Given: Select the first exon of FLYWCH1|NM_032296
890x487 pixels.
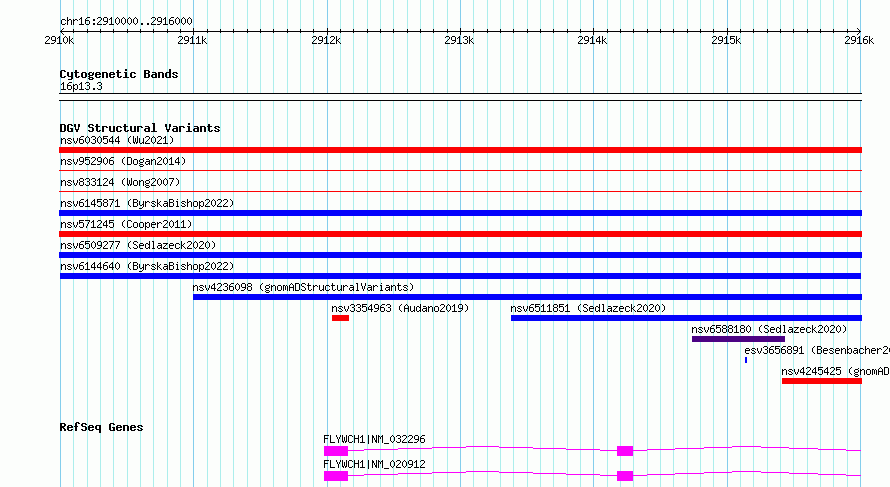Looking at the screenshot, I should 336,451.
